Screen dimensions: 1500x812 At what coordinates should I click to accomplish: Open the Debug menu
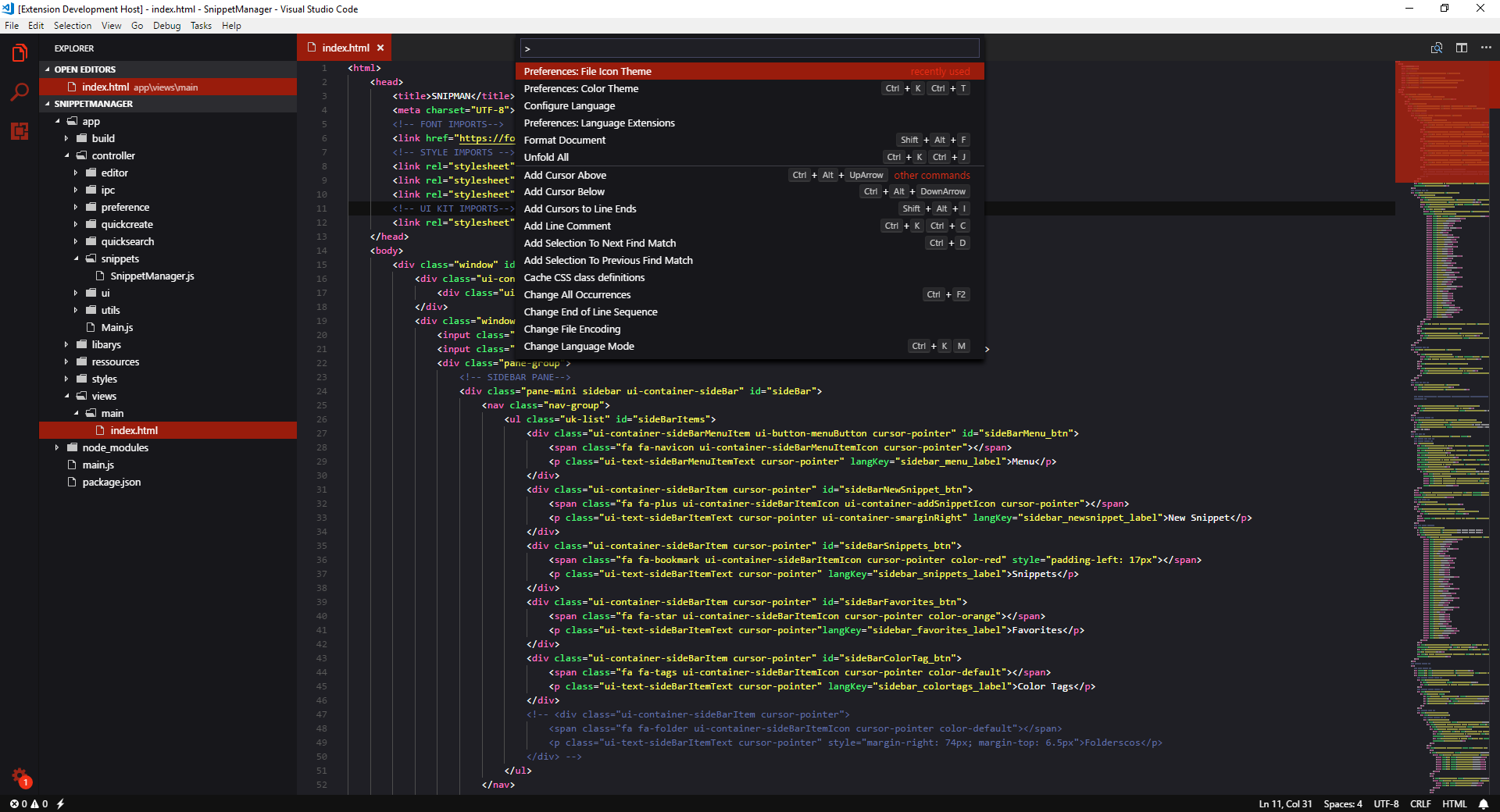[x=166, y=26]
